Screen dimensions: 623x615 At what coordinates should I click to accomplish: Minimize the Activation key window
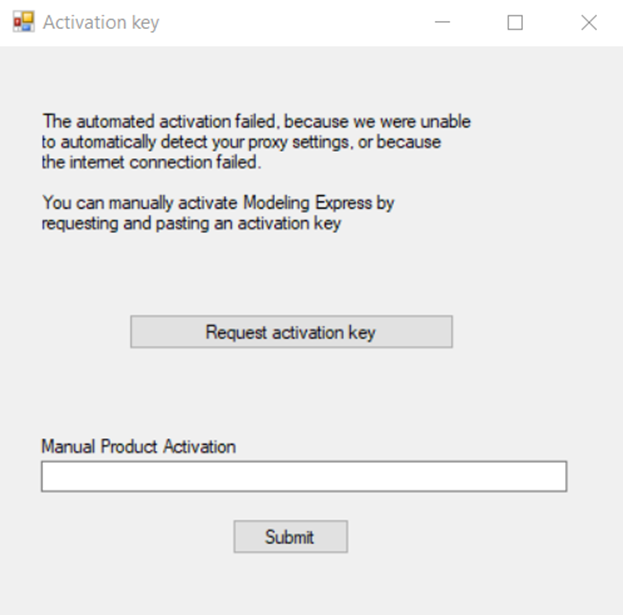point(442,22)
